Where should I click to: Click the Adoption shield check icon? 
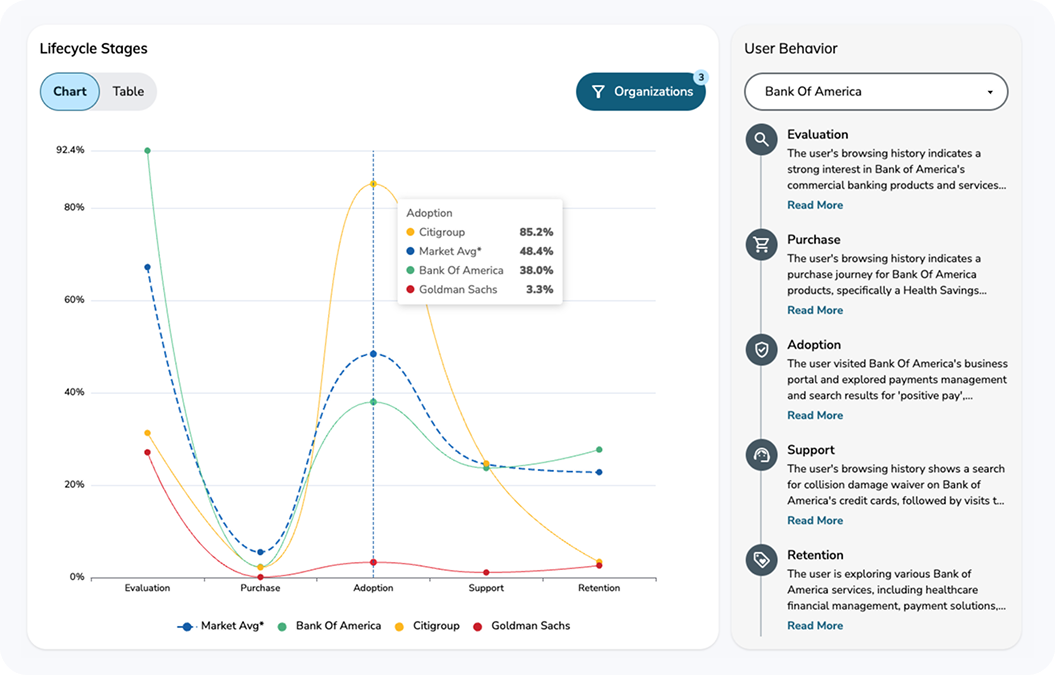pos(761,350)
